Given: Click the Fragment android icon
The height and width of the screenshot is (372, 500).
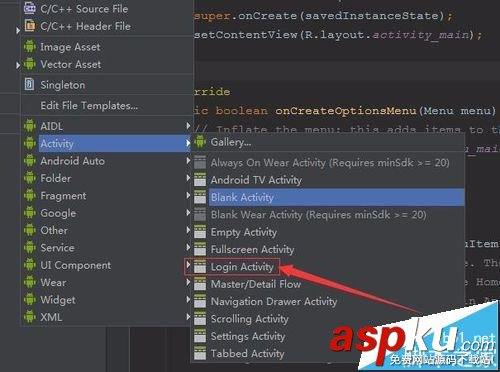Looking at the screenshot, I should point(30,195).
